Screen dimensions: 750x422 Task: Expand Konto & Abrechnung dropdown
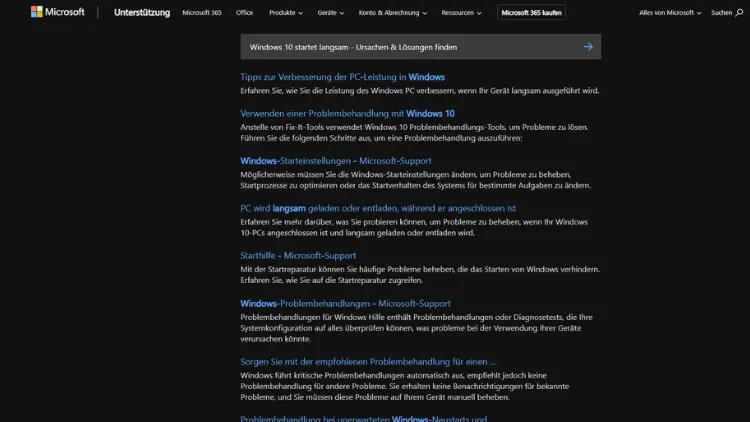tap(393, 12)
